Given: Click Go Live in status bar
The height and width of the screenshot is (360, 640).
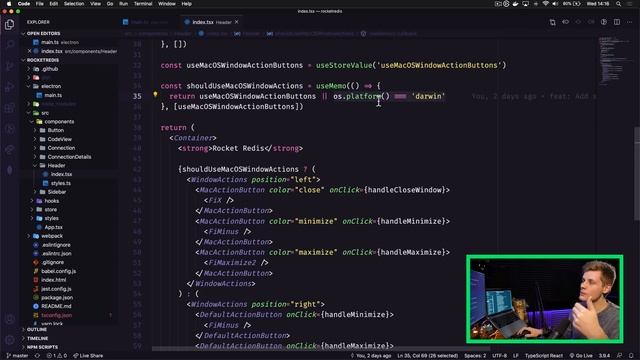Looking at the screenshot, I should point(581,356).
